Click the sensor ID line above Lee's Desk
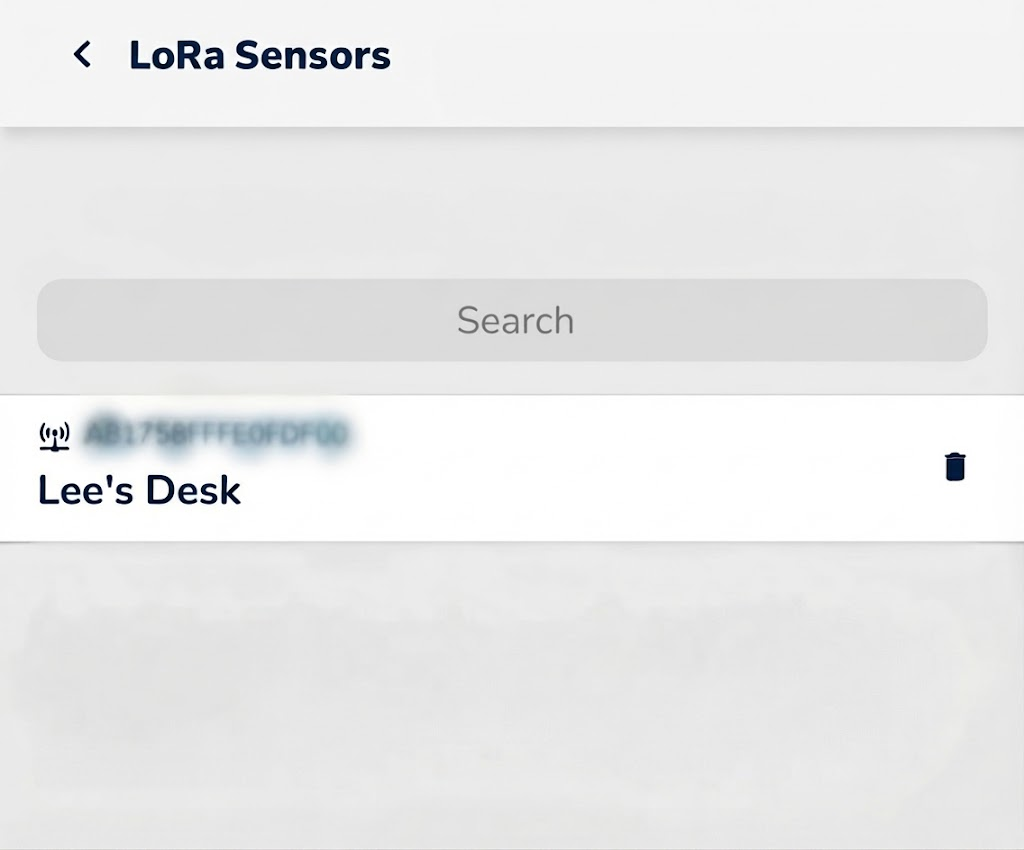 (x=218, y=434)
